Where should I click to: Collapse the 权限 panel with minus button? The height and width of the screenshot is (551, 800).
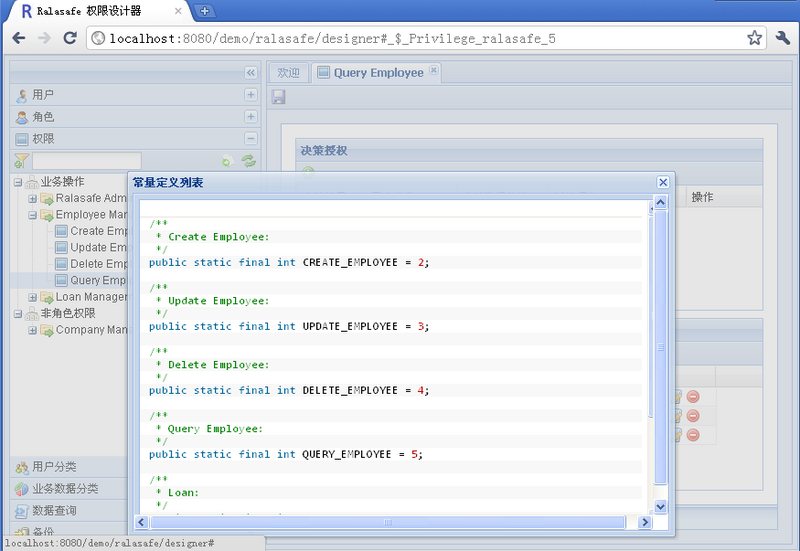tap(250, 139)
